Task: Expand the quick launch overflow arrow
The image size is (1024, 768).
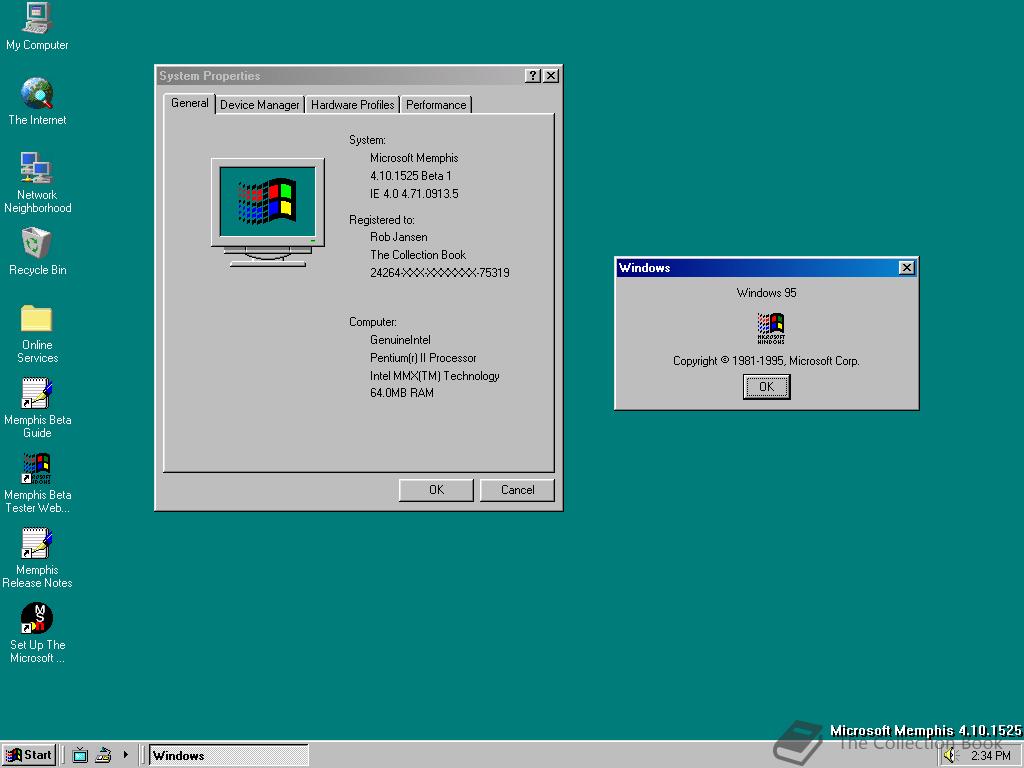Action: [125, 755]
